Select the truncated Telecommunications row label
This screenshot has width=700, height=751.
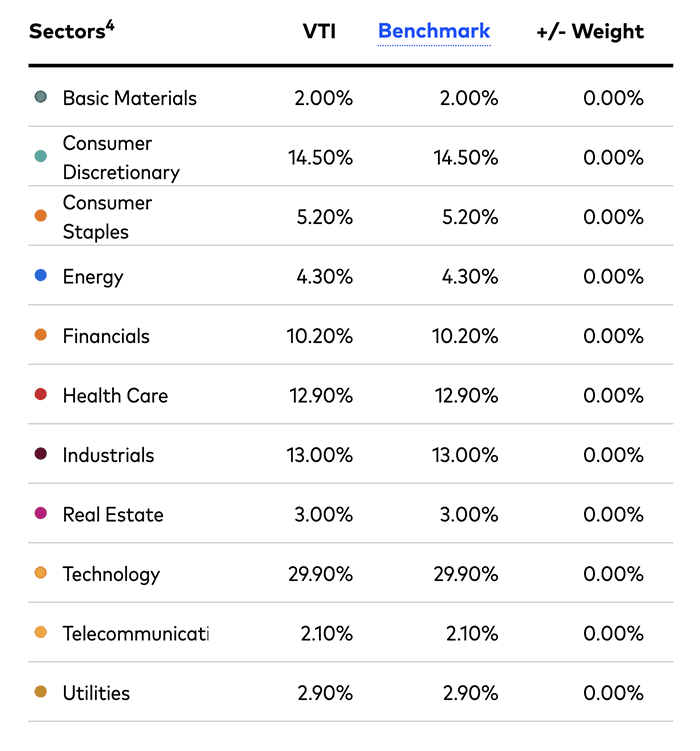[x=135, y=633]
